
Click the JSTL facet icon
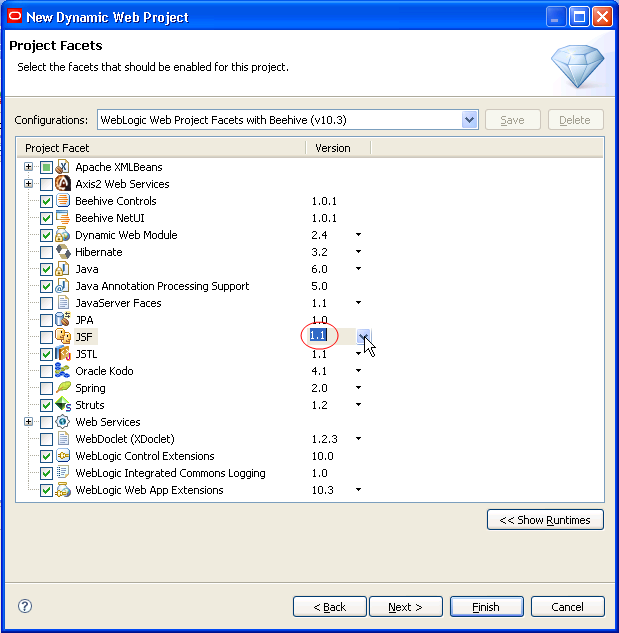tap(63, 353)
